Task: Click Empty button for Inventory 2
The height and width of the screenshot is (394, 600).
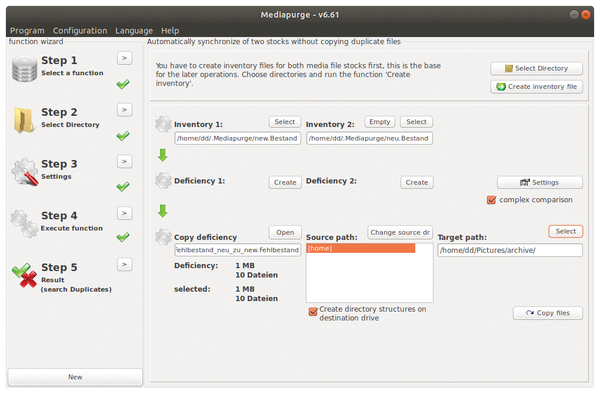Action: 380,122
